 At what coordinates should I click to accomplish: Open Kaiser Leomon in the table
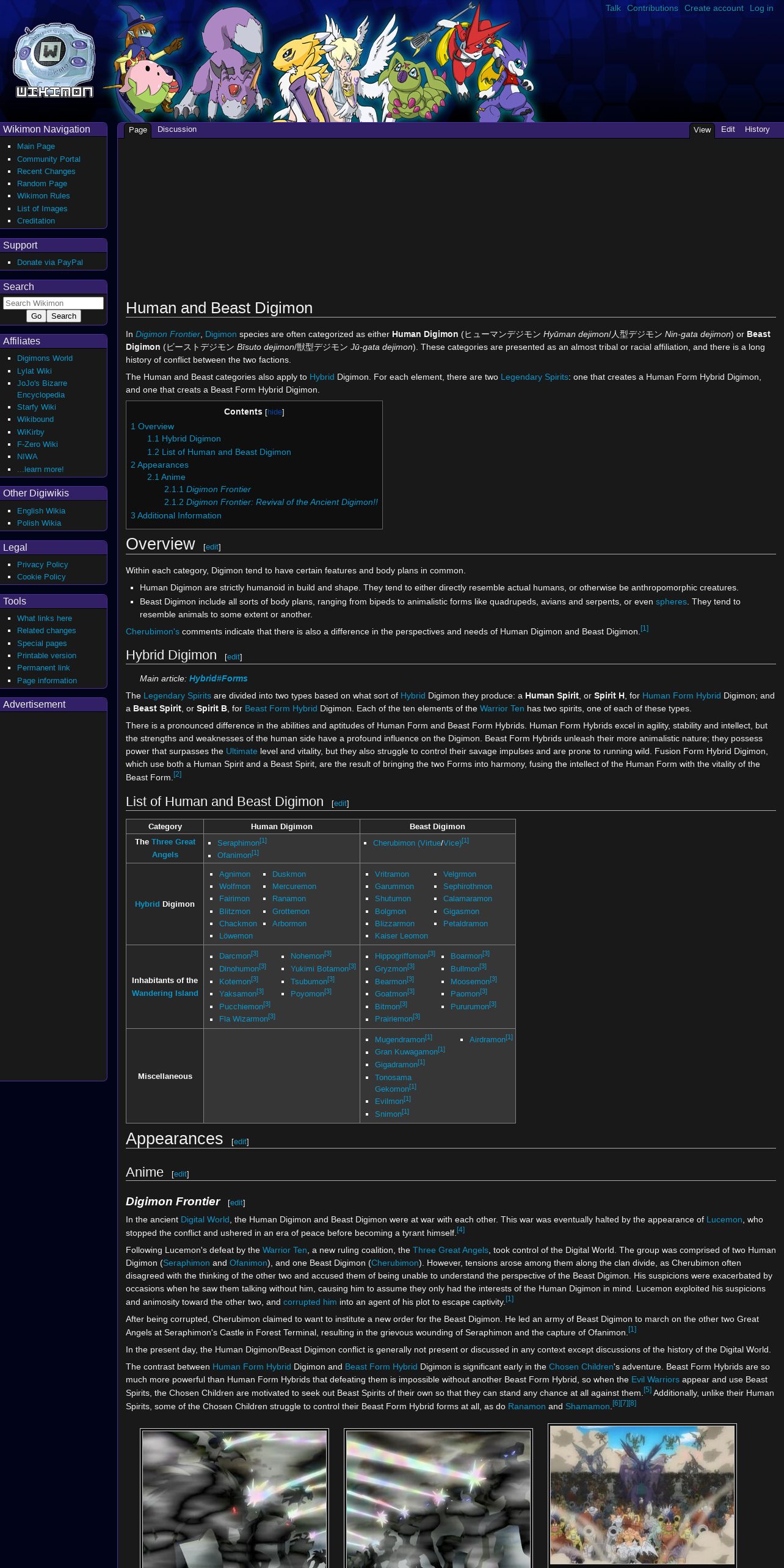point(401,936)
